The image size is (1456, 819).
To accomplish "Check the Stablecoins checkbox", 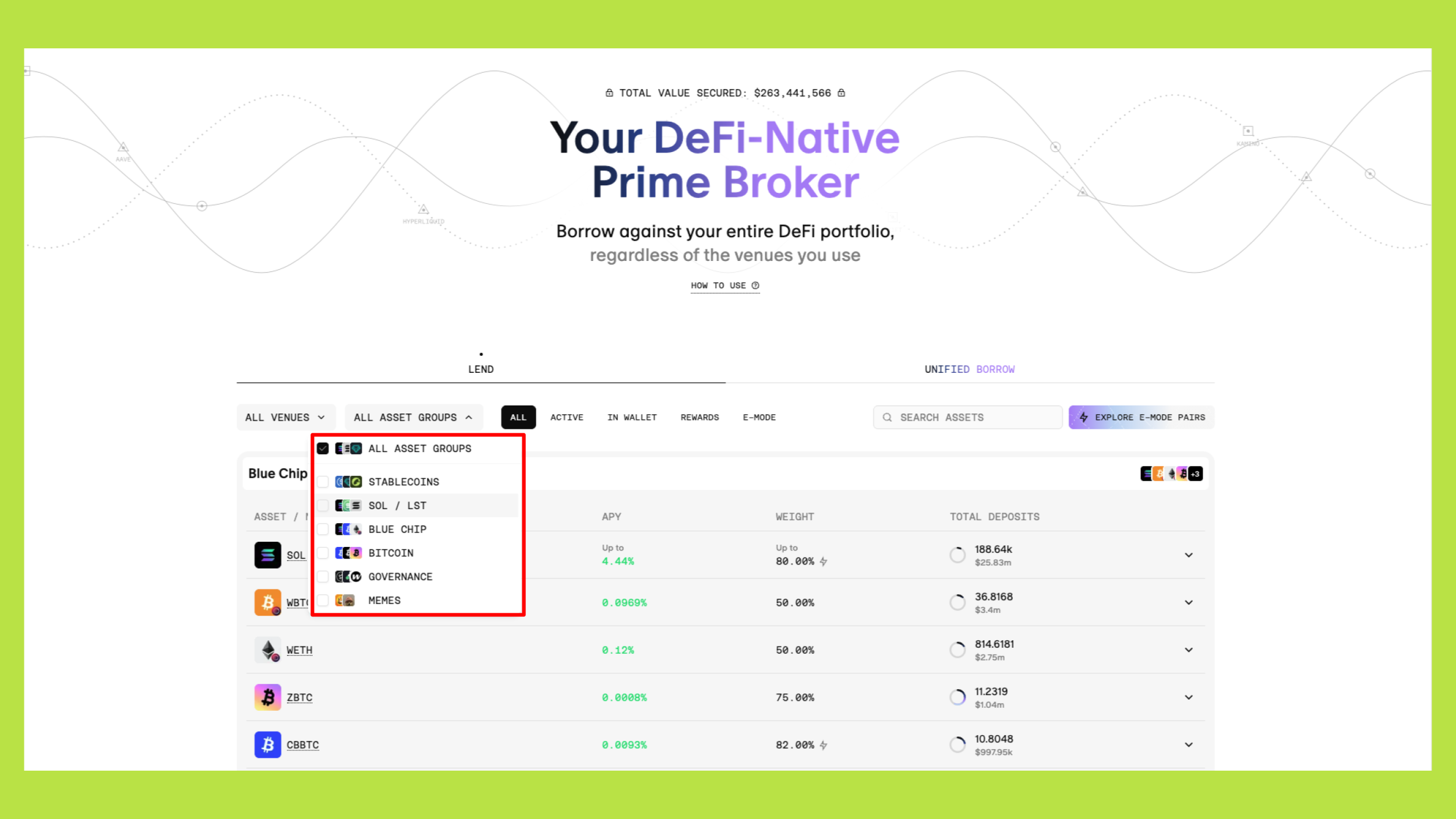I will tap(323, 482).
